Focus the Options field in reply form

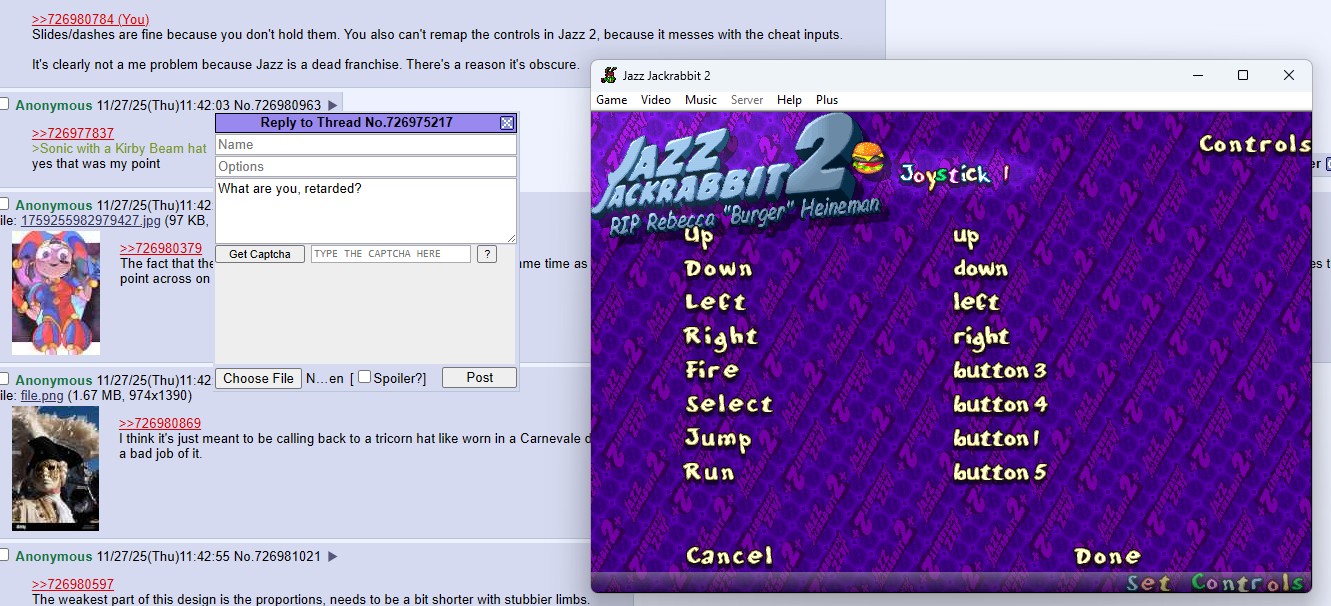click(x=366, y=167)
